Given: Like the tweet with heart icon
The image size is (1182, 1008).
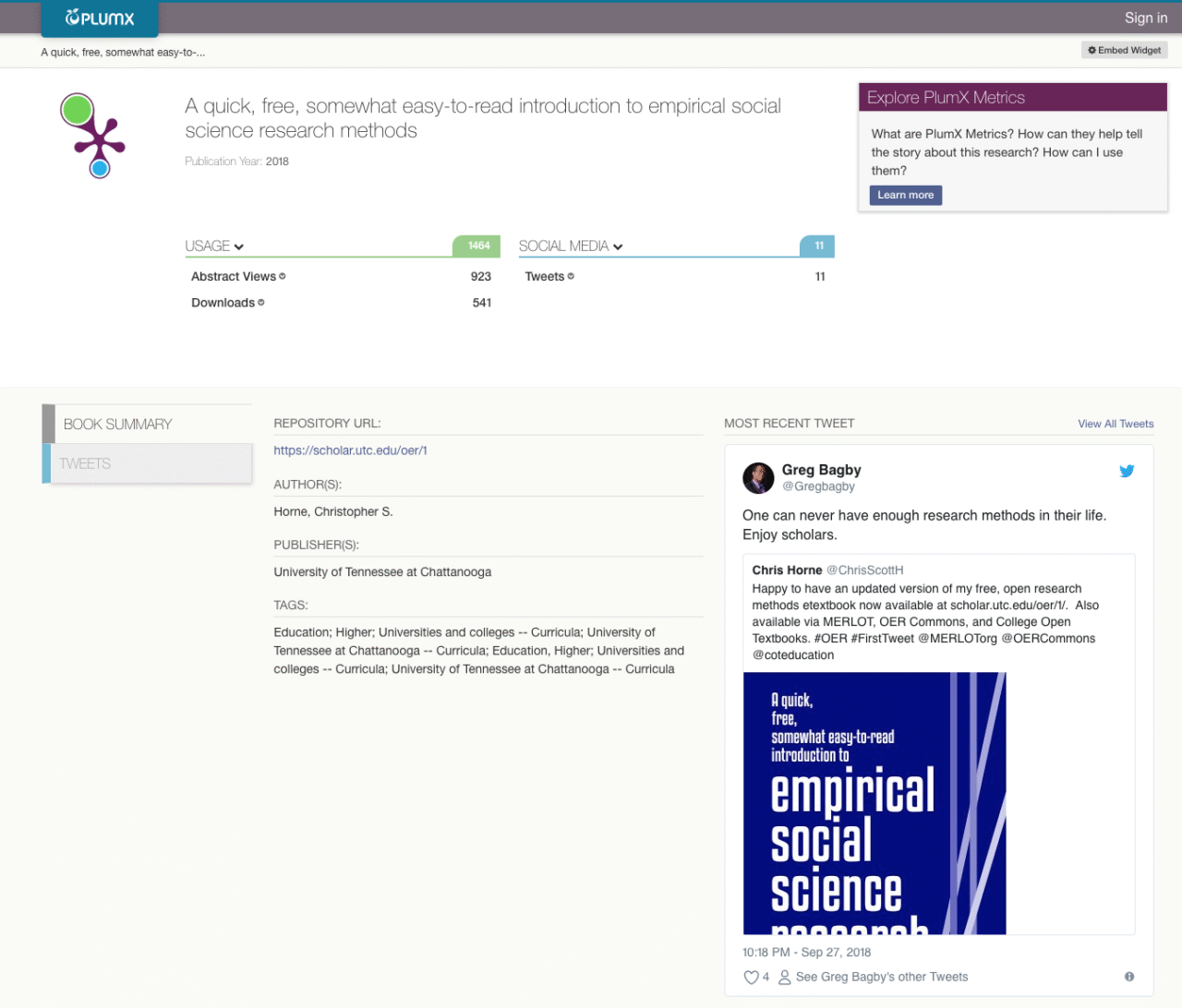Looking at the screenshot, I should coord(751,978).
